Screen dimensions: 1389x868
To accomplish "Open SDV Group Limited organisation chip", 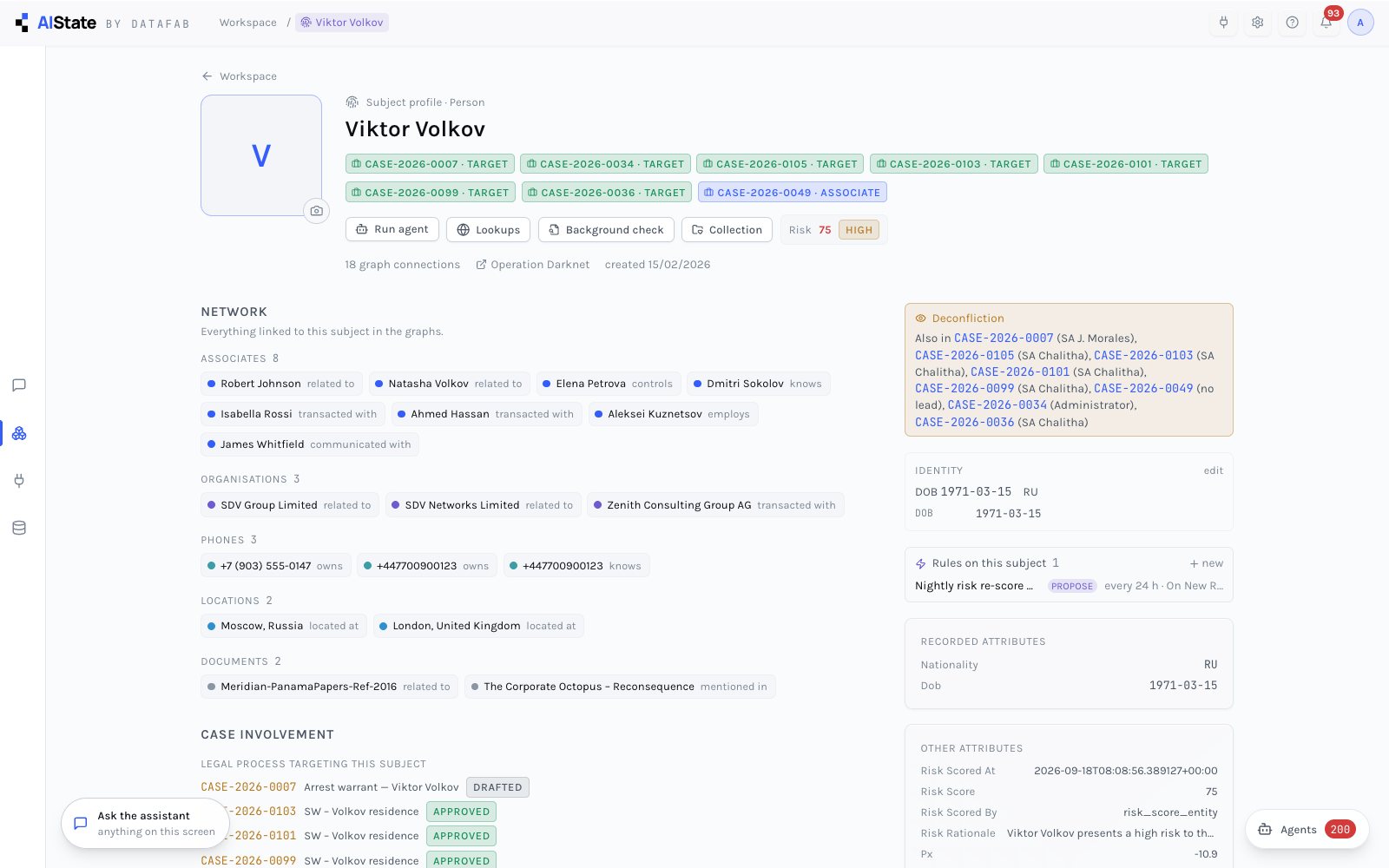I will point(290,505).
